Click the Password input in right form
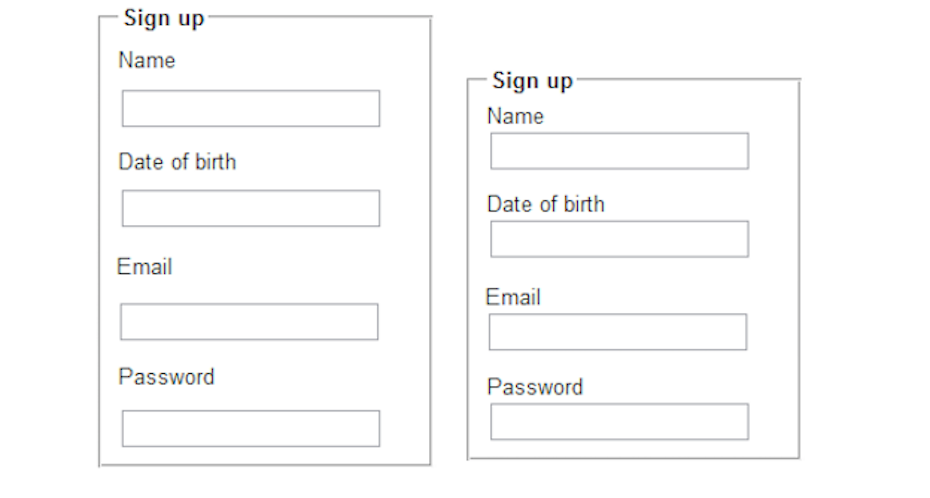This screenshot has width=930, height=498. tap(619, 422)
